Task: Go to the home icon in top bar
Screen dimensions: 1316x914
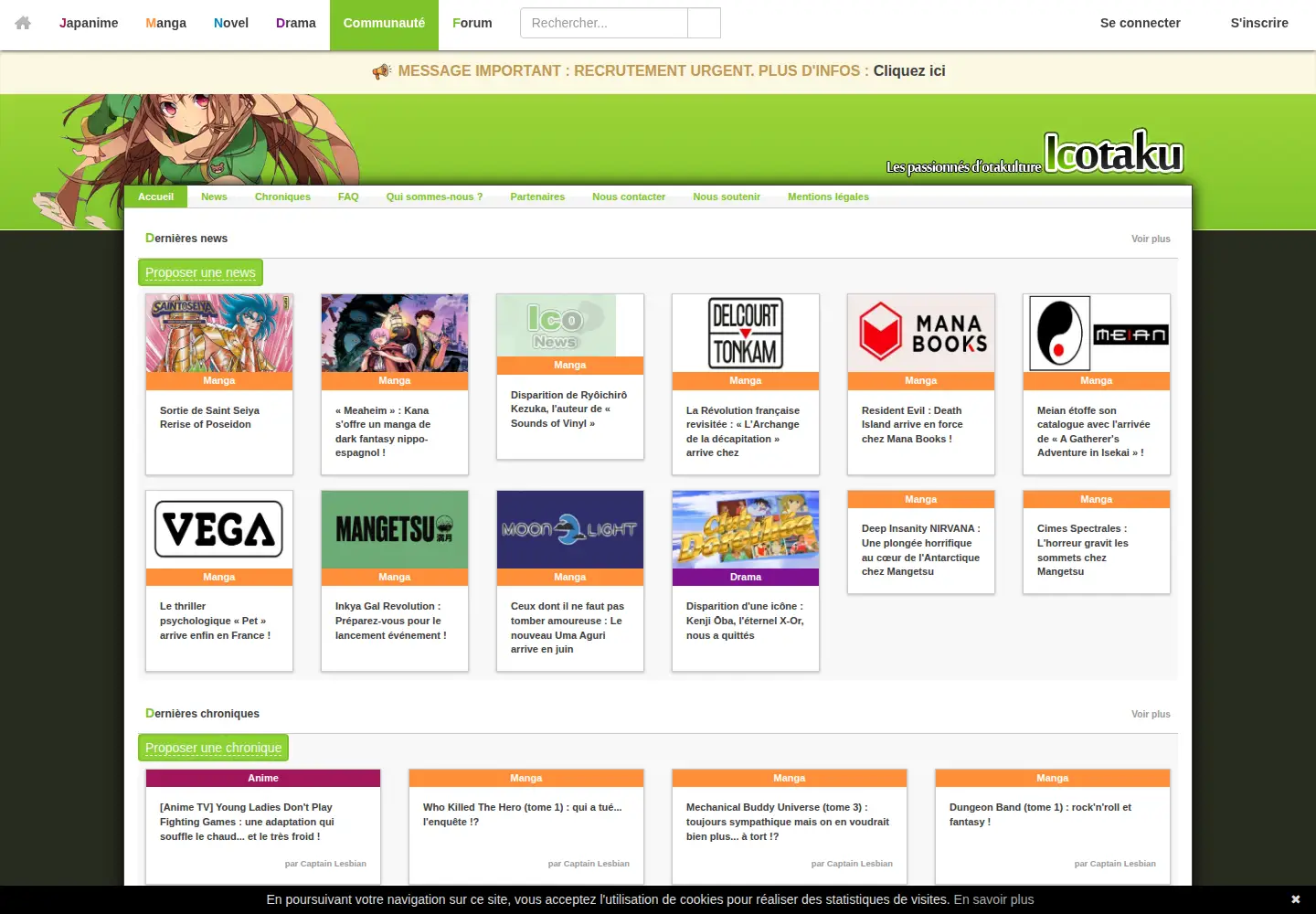Action: 23,23
